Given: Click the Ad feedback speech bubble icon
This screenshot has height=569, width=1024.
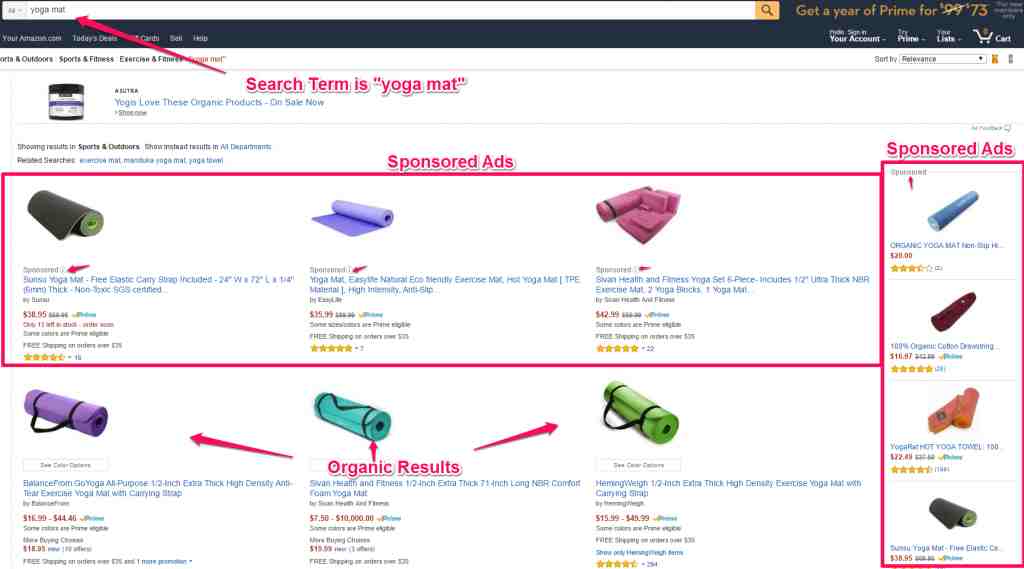Looking at the screenshot, I should tap(1008, 128).
